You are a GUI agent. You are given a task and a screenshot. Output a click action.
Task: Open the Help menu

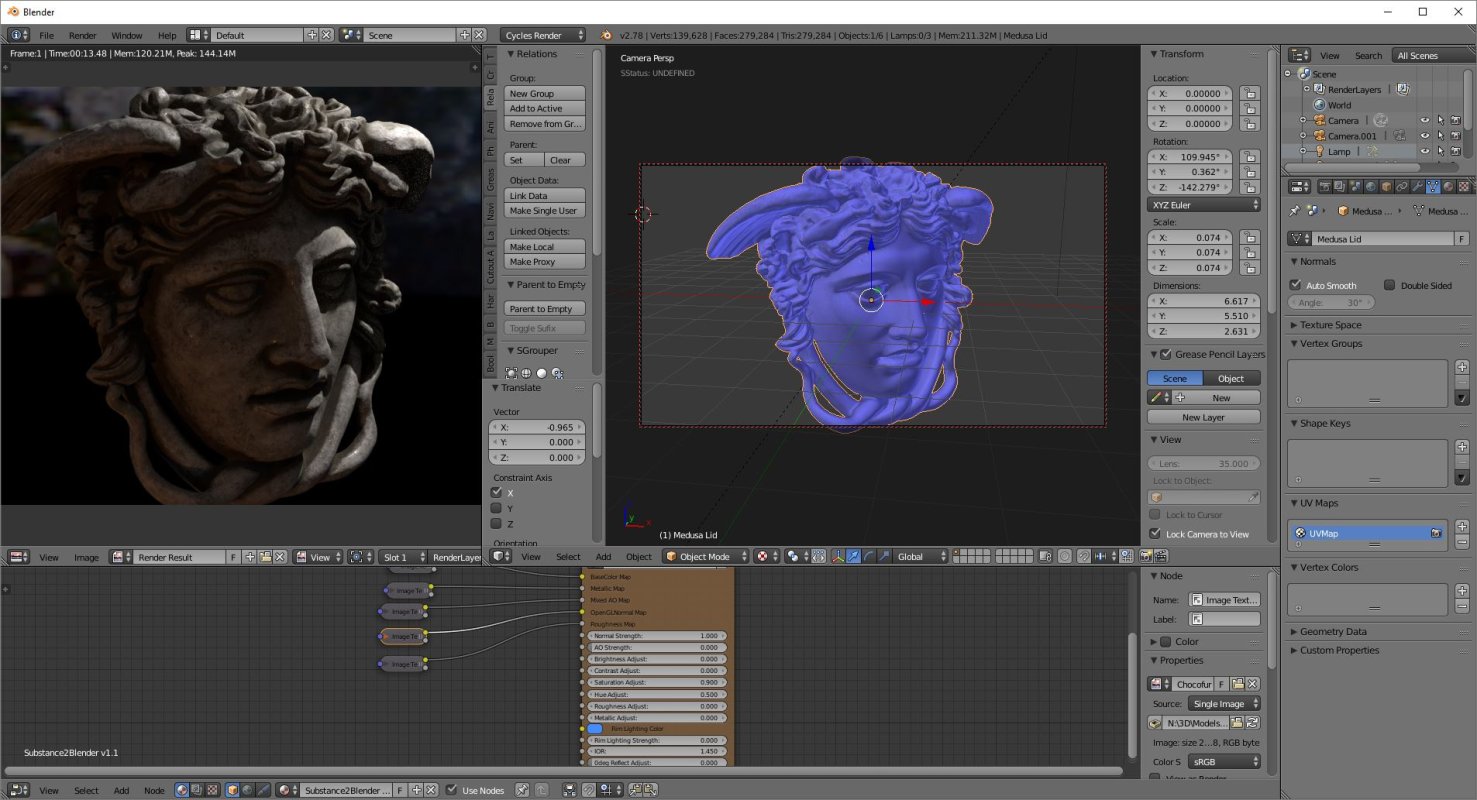167,35
